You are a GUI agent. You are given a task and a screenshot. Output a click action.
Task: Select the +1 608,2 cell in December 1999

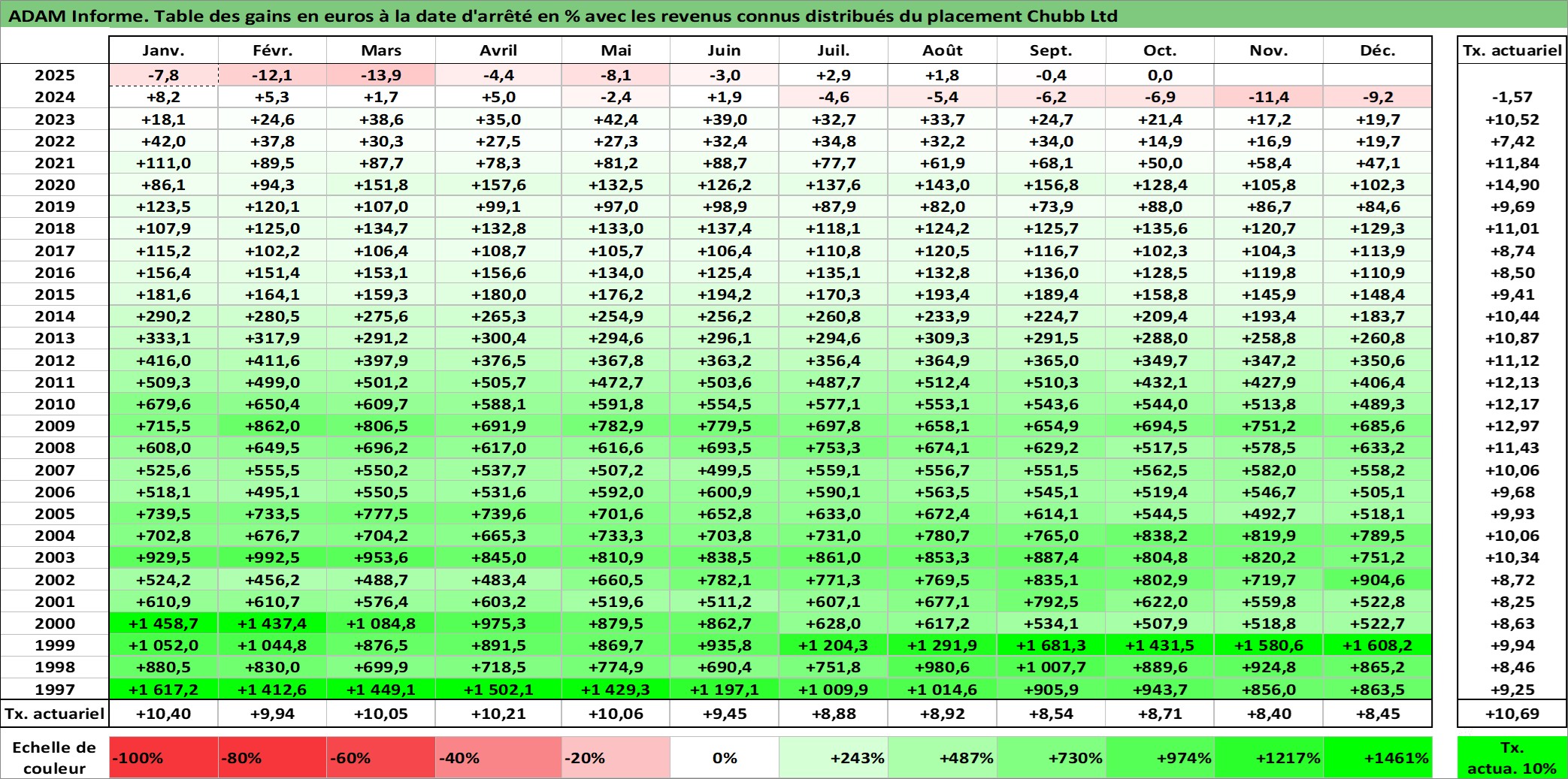[x=1378, y=645]
